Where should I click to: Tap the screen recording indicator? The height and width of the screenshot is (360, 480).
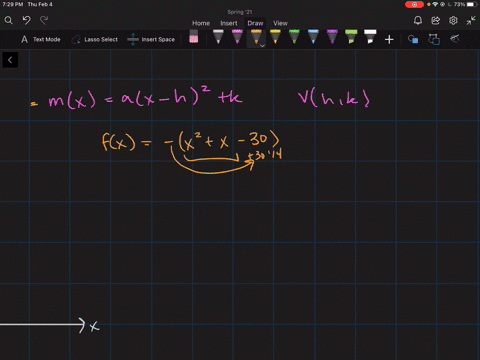click(414, 4)
